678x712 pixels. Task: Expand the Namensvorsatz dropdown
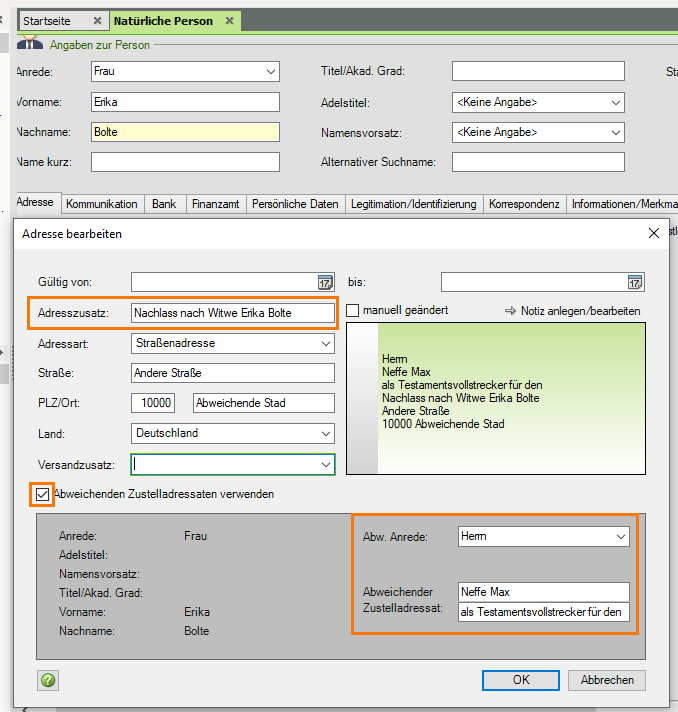click(x=615, y=133)
